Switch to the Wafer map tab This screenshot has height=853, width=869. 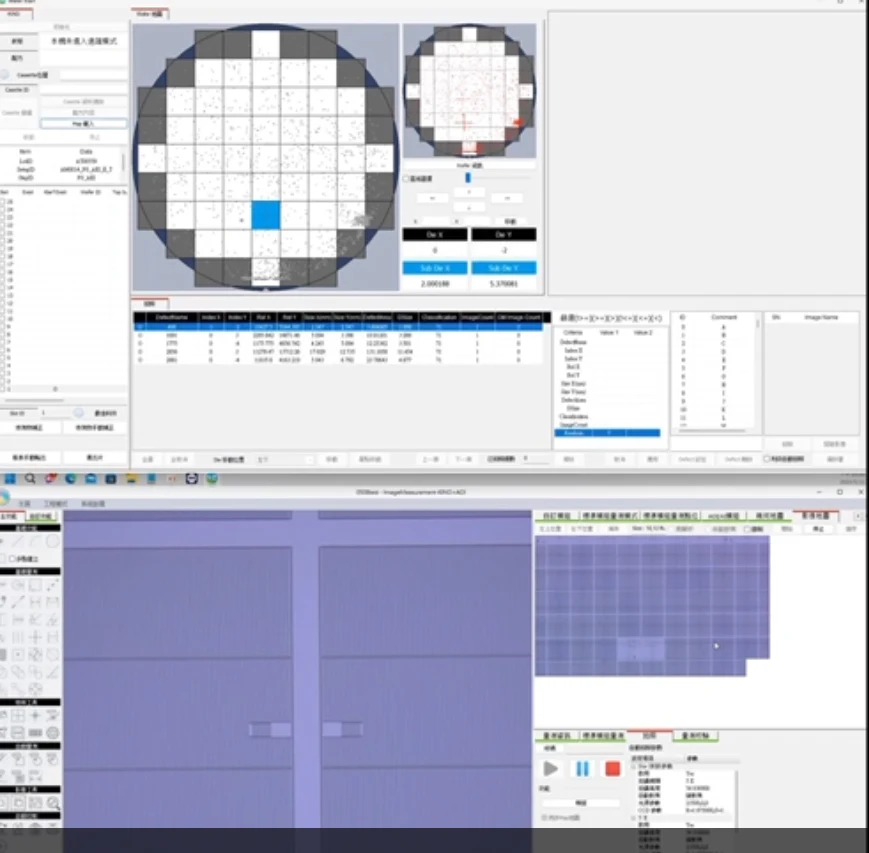[150, 14]
